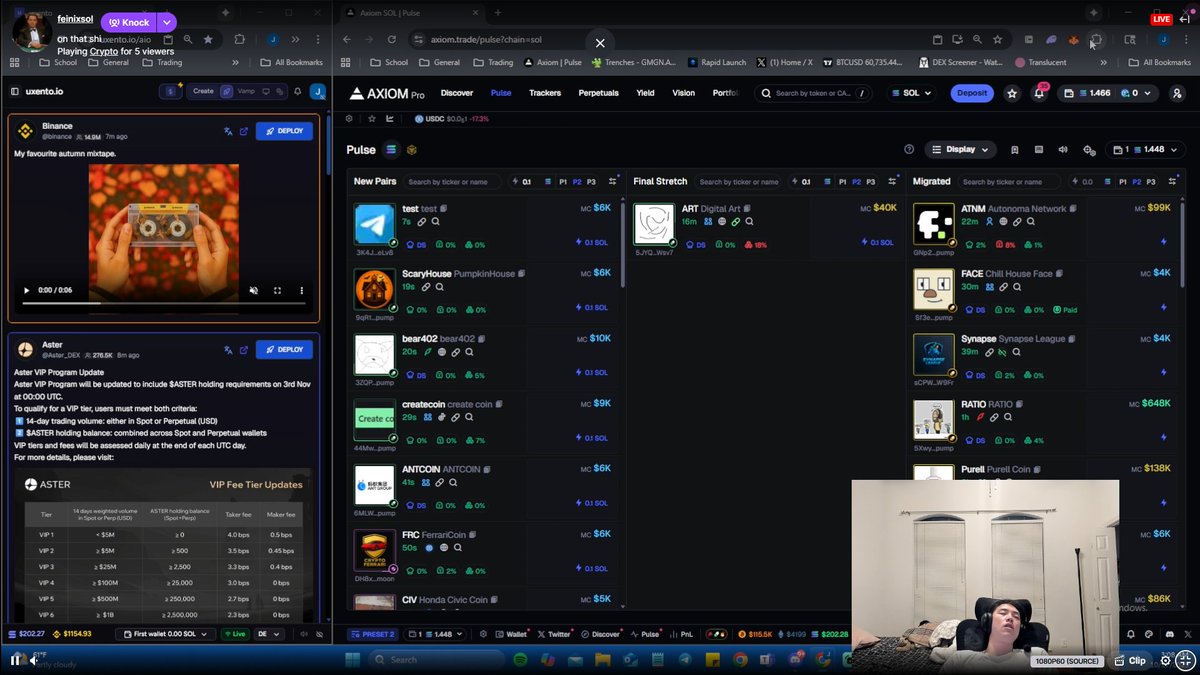Viewport: 1200px width, 675px height.
Task: Click the Deposit button
Action: (x=972, y=93)
